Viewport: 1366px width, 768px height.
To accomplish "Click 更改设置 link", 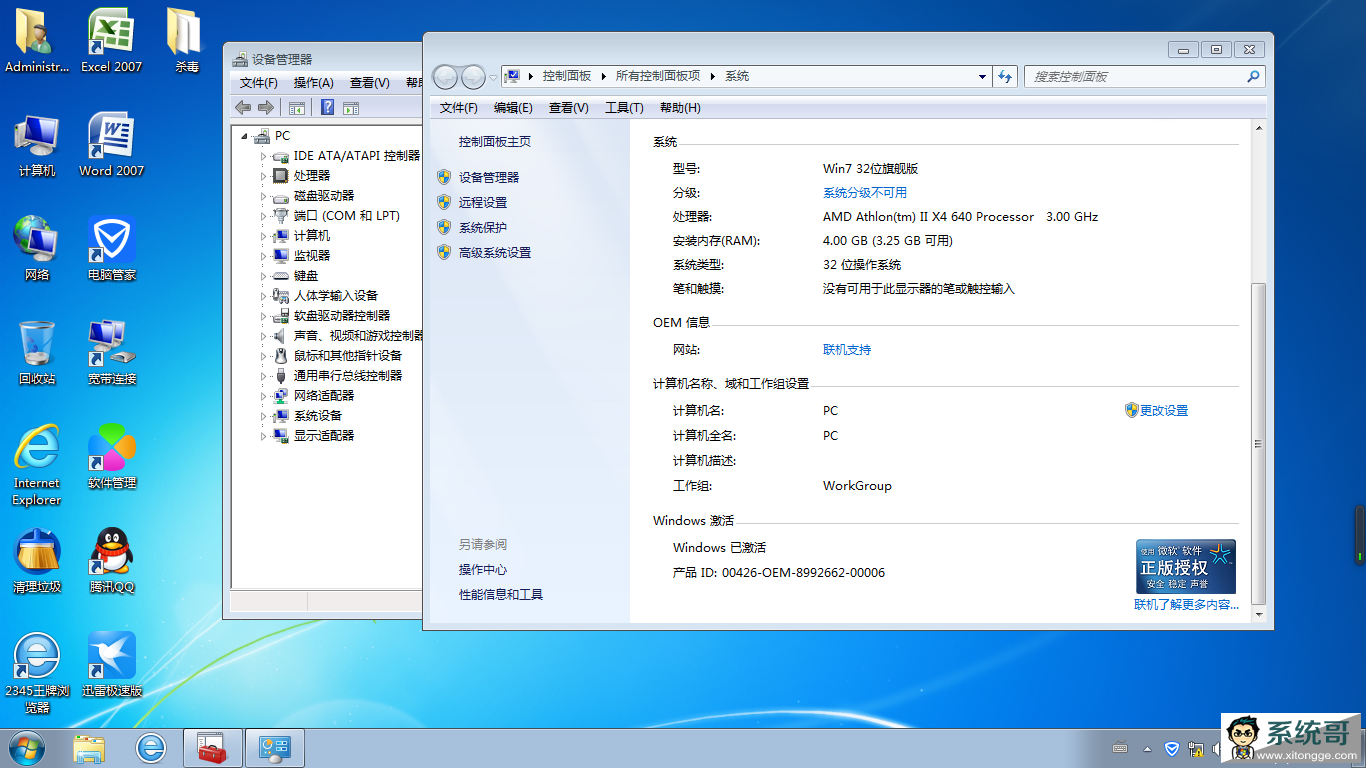I will (x=1164, y=410).
